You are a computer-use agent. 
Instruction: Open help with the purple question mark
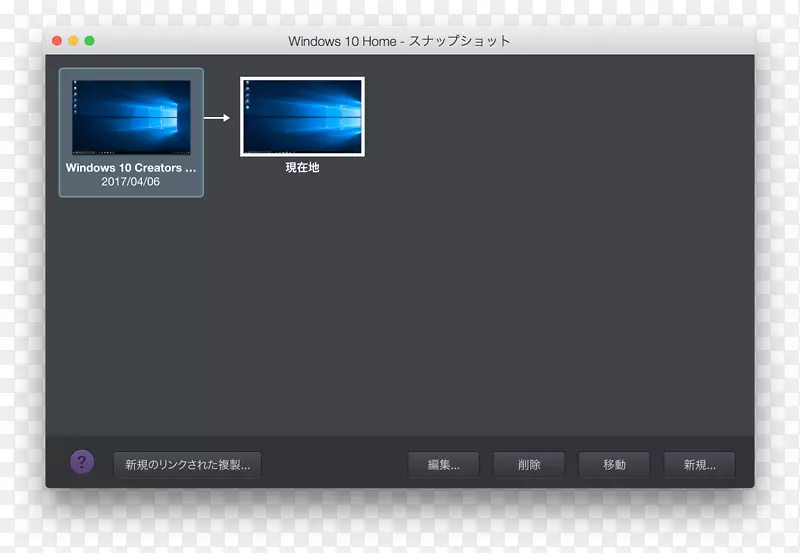[x=82, y=463]
